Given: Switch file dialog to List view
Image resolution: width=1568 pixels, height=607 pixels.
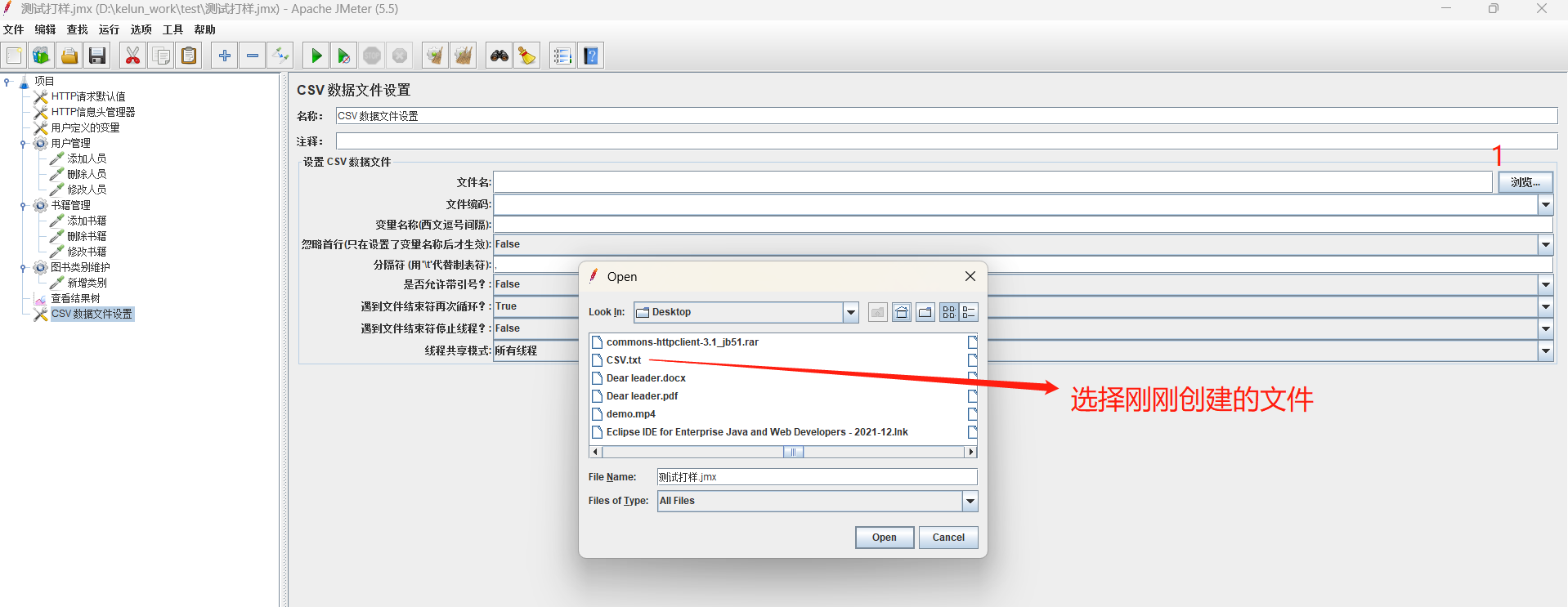Looking at the screenshot, I should [x=948, y=312].
